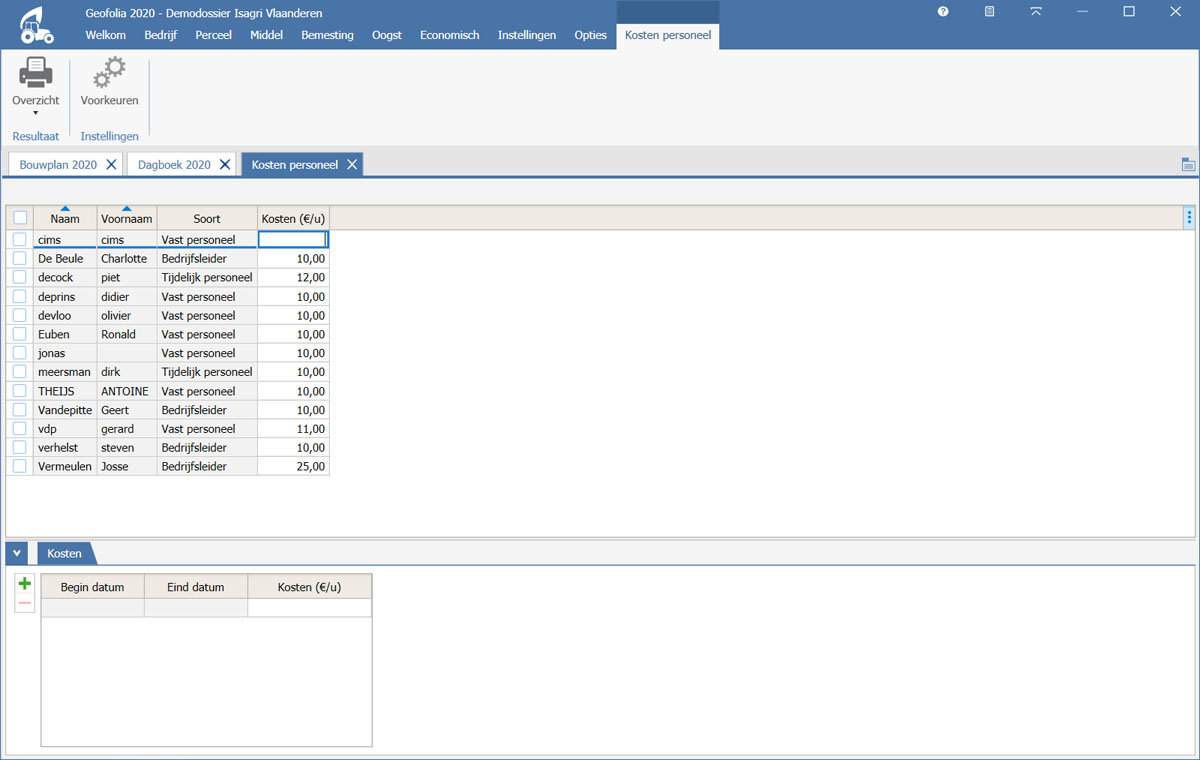The image size is (1200, 760).
Task: Check the box for De Beule
Action: pos(20,258)
